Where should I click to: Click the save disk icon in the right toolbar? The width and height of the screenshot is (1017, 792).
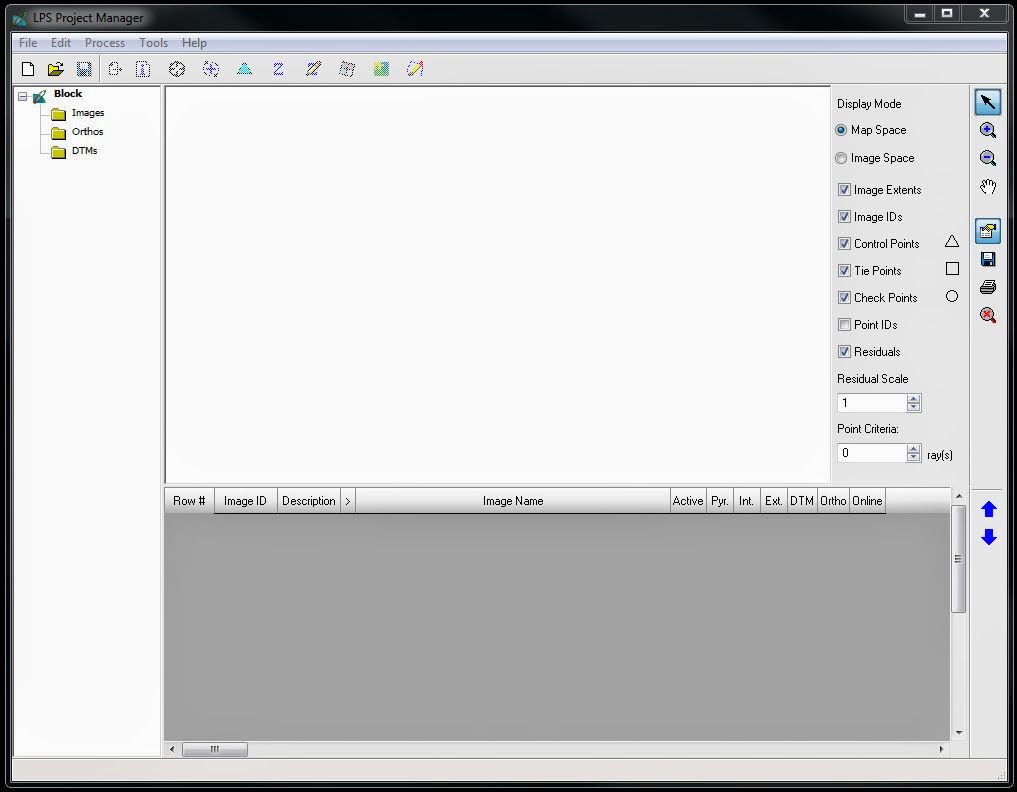click(x=987, y=259)
